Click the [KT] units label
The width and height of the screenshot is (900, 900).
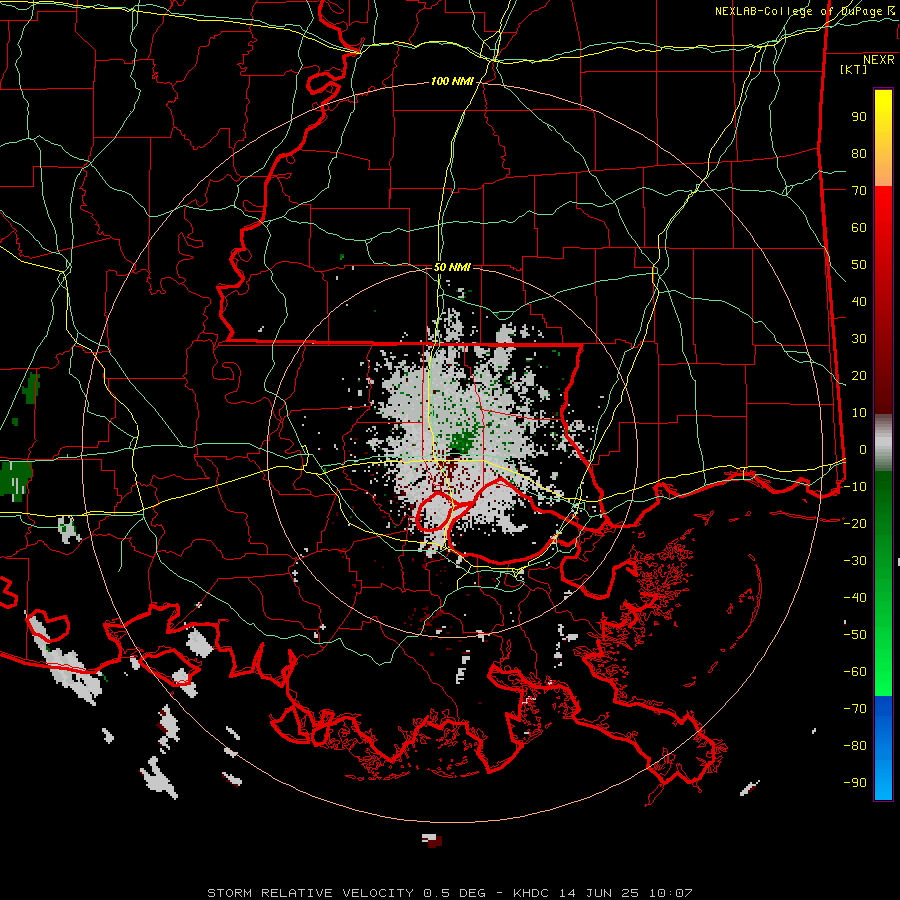tap(853, 69)
